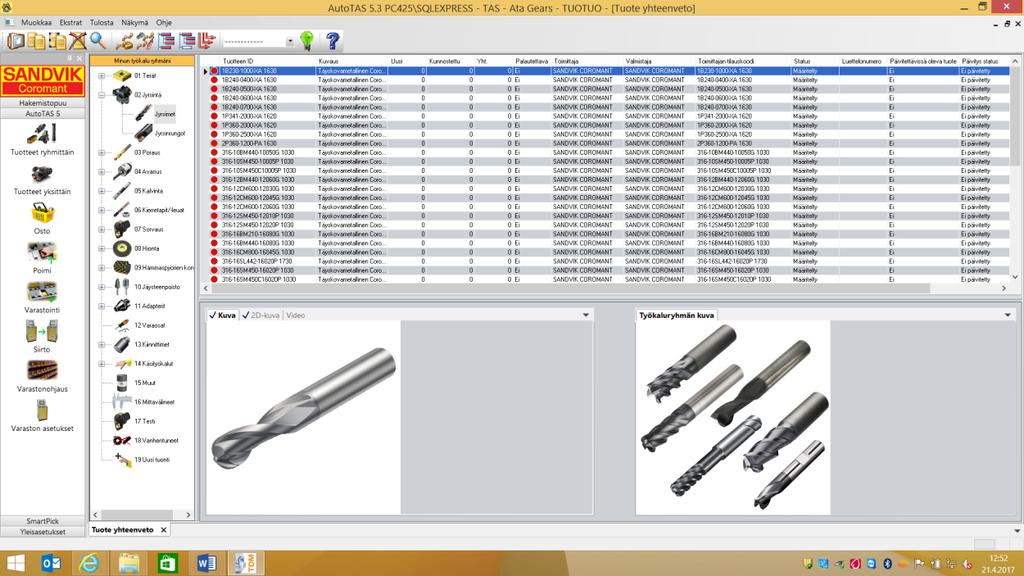The width and height of the screenshot is (1024, 576).
Task: Switch to the Video tab
Action: coord(295,315)
